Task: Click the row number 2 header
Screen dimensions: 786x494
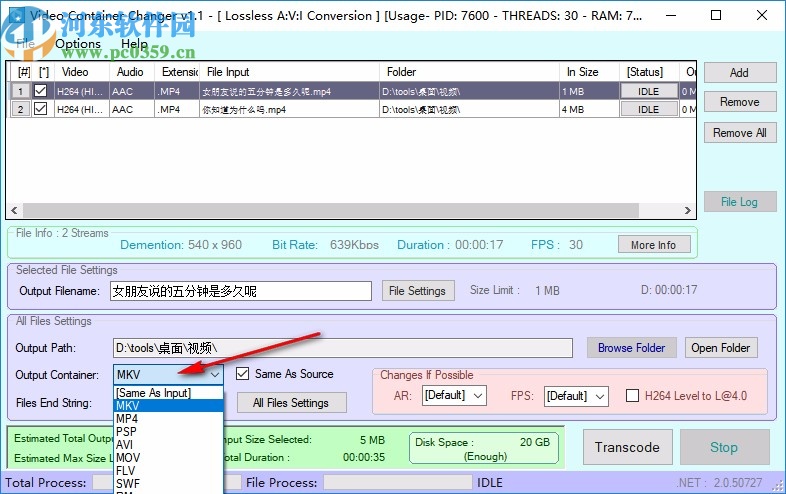Action: [20, 109]
